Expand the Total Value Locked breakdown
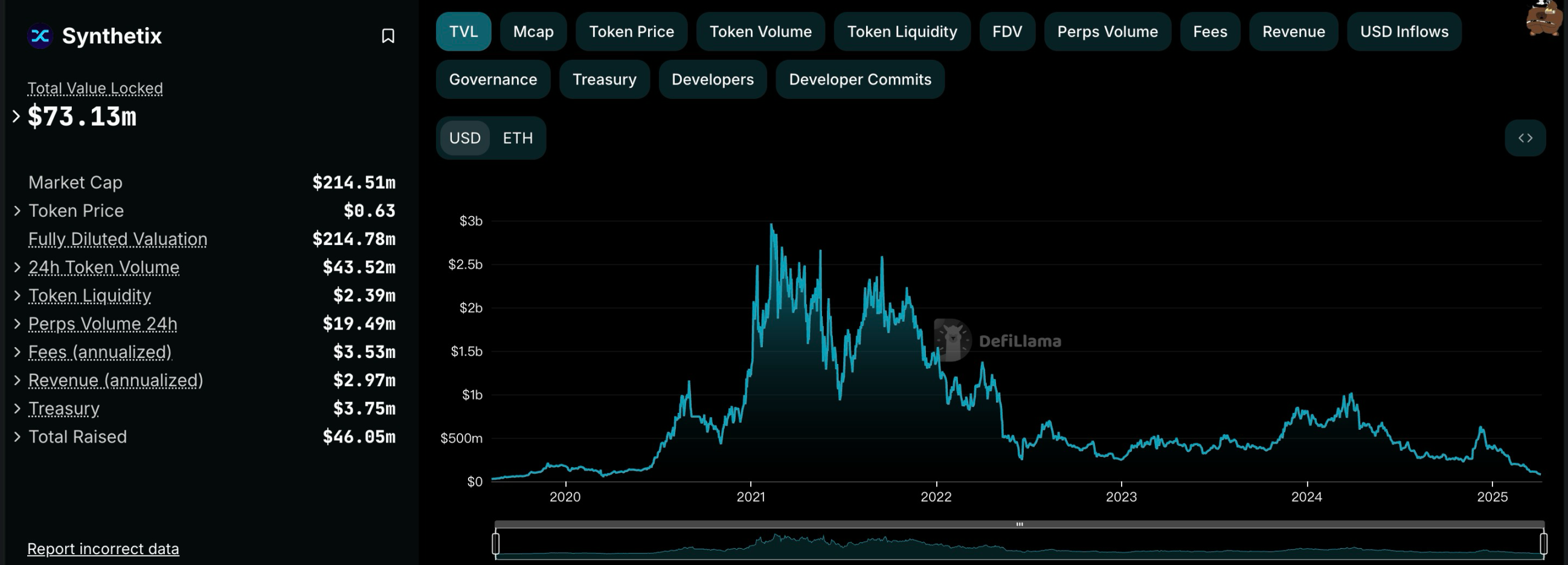This screenshot has width=1568, height=565. pos(16,116)
